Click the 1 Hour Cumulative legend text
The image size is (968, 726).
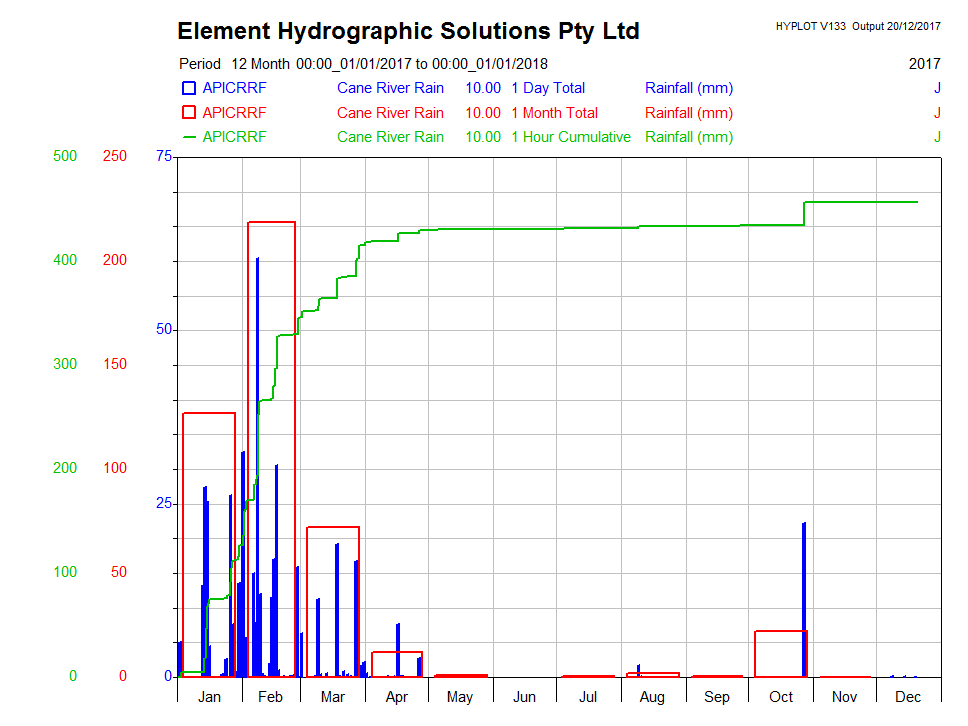570,137
